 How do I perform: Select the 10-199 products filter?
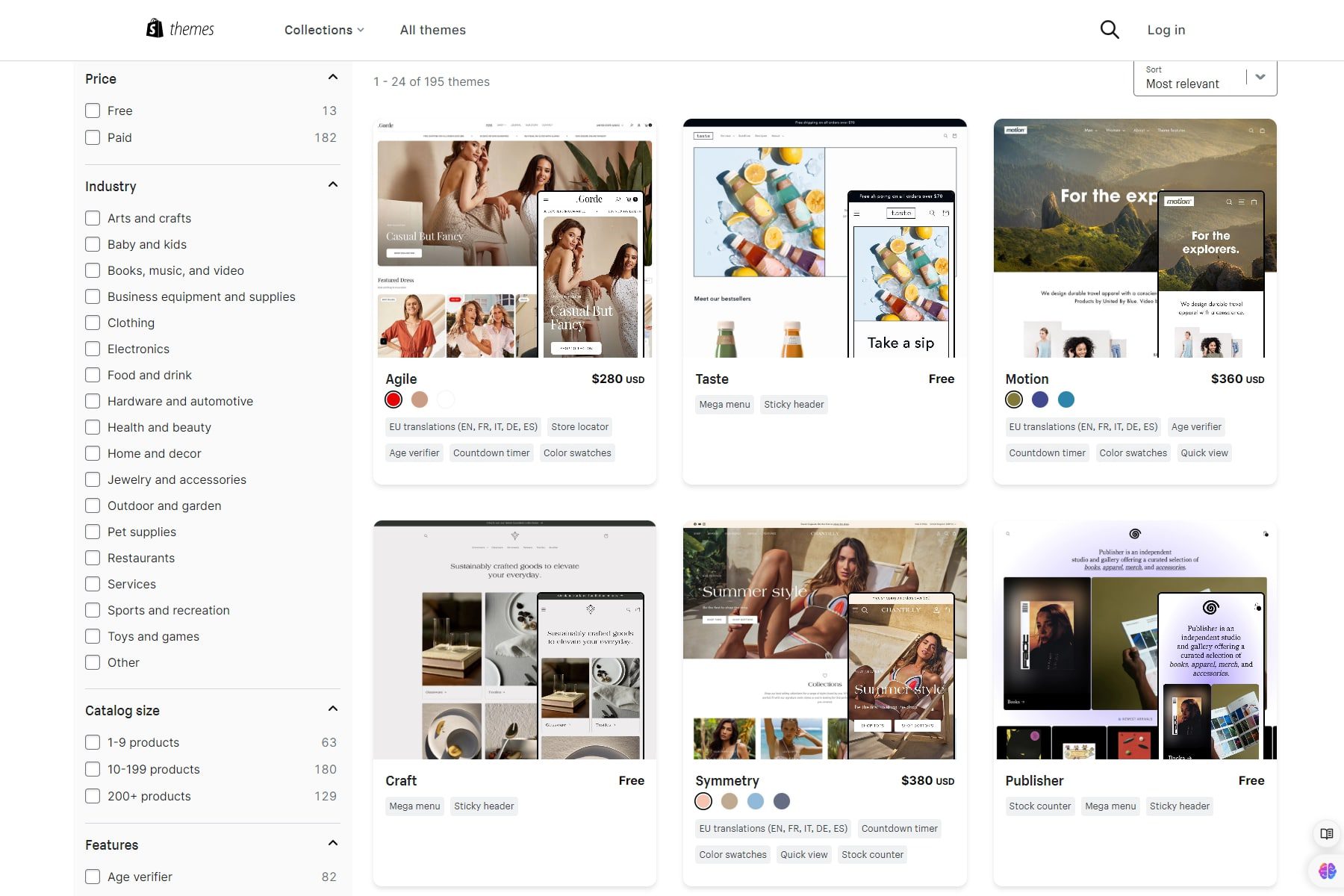coord(93,769)
